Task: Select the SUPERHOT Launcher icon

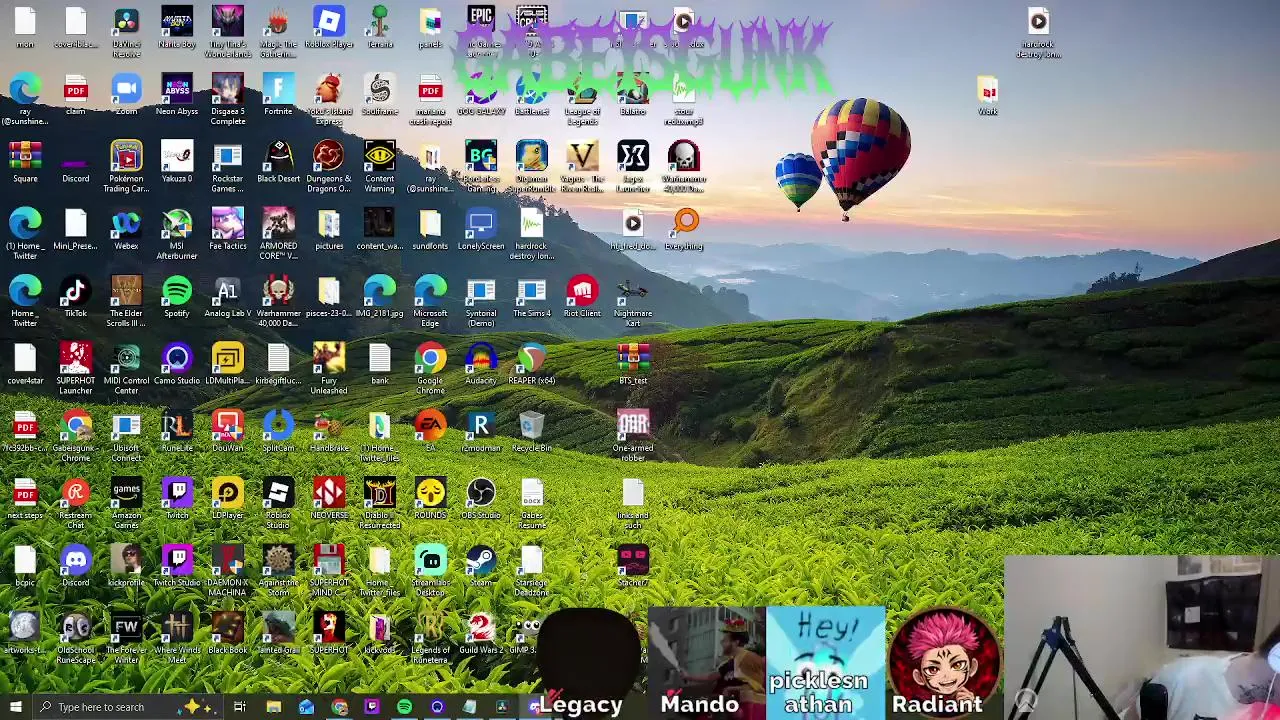Action: (75, 368)
